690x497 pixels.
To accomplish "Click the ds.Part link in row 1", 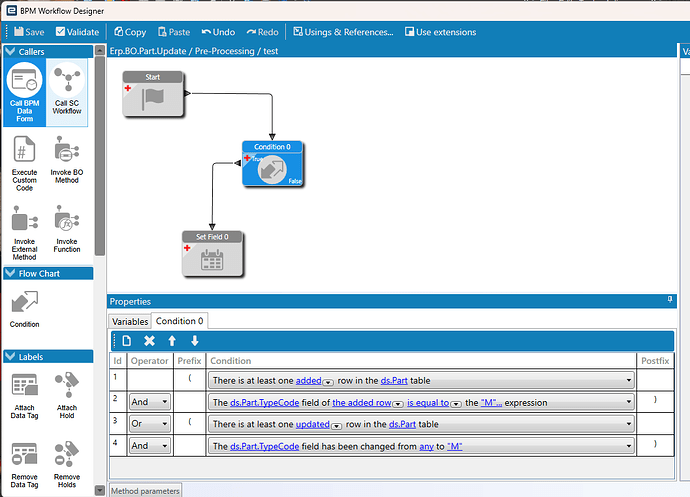I will pos(394,380).
